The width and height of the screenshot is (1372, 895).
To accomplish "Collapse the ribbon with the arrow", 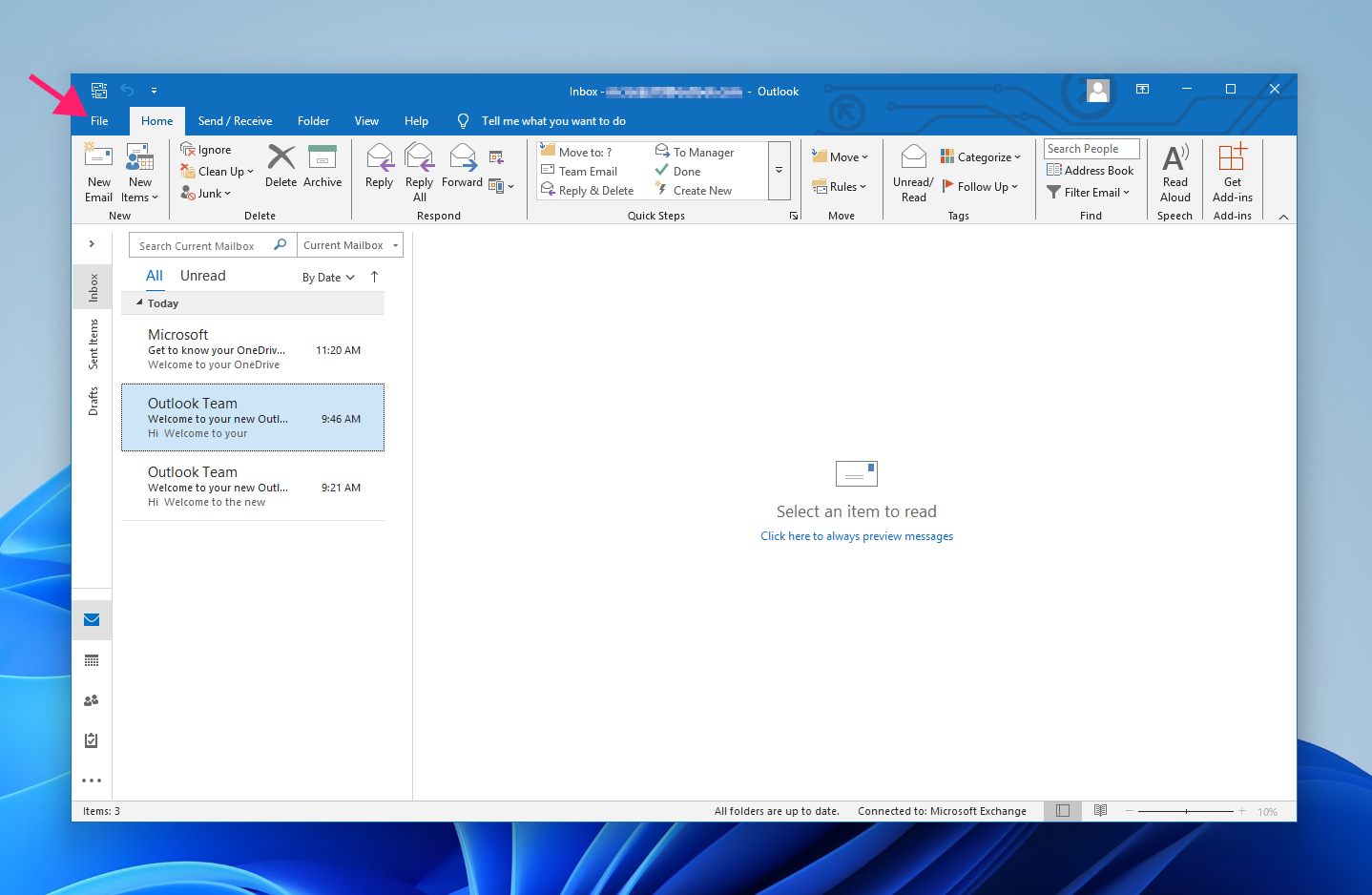I will point(1283,217).
